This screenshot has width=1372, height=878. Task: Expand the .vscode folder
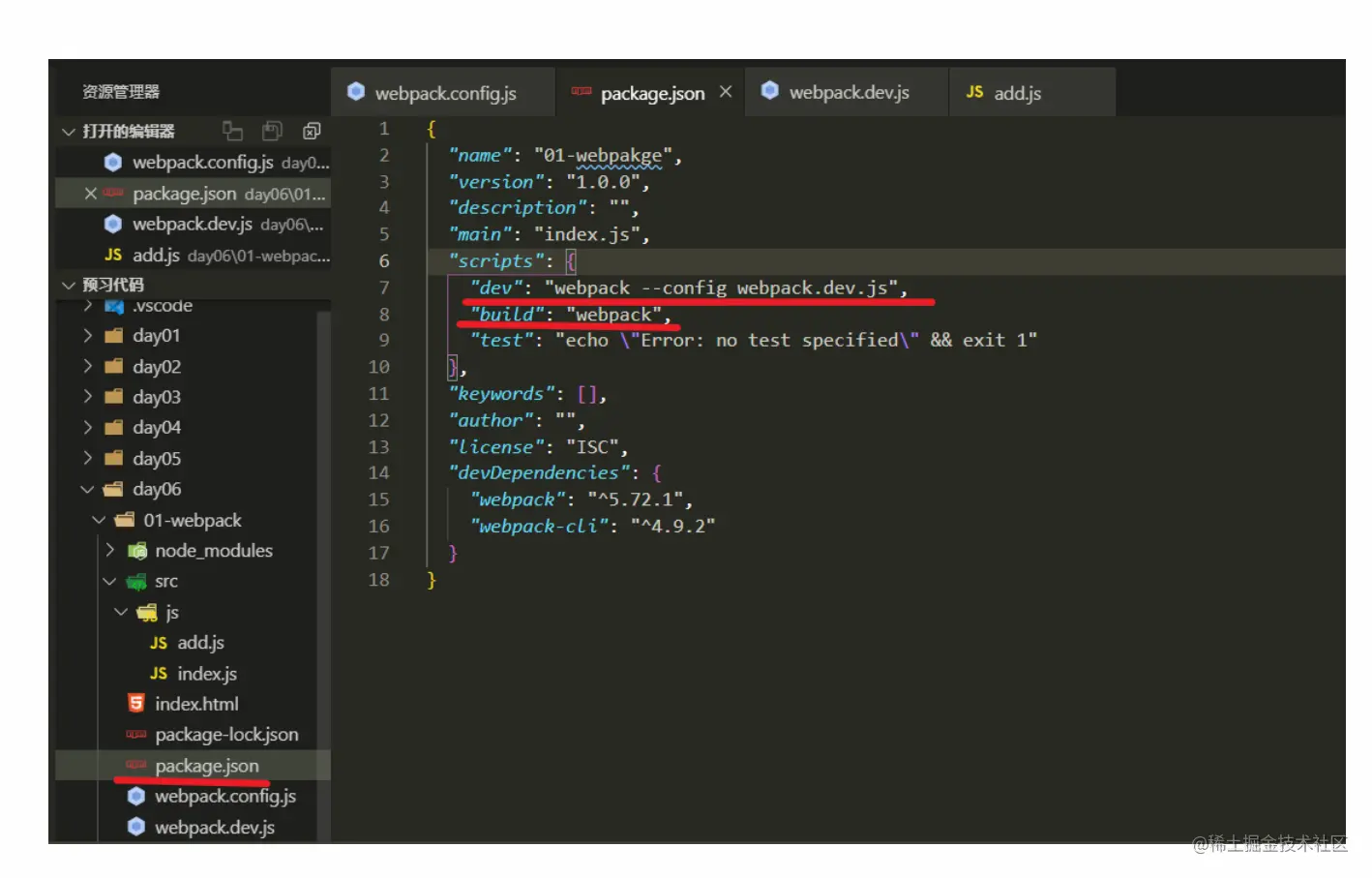click(88, 306)
